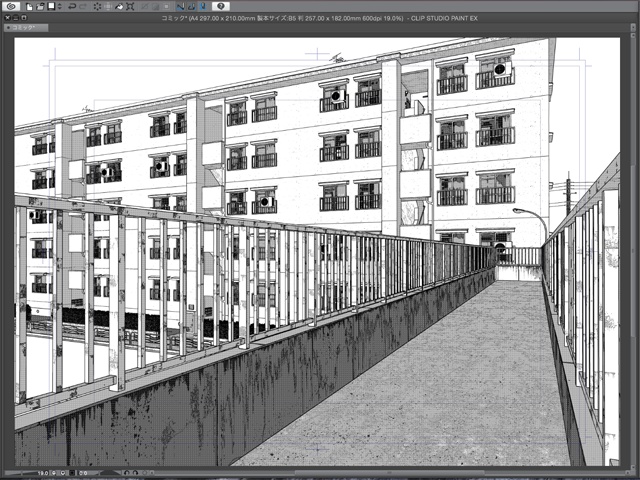Screen dimensions: 640x480
Task: Select the コミック* document tab
Action: [x=26, y=28]
